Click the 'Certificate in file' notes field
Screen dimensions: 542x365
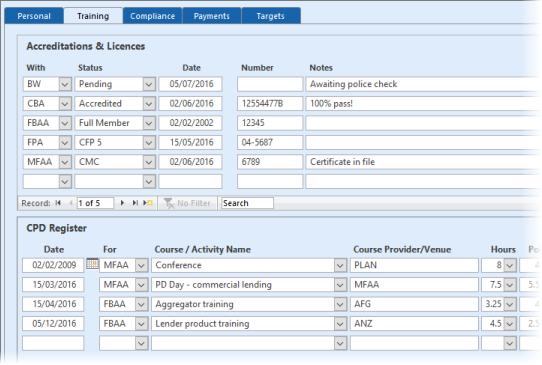pyautogui.click(x=422, y=162)
